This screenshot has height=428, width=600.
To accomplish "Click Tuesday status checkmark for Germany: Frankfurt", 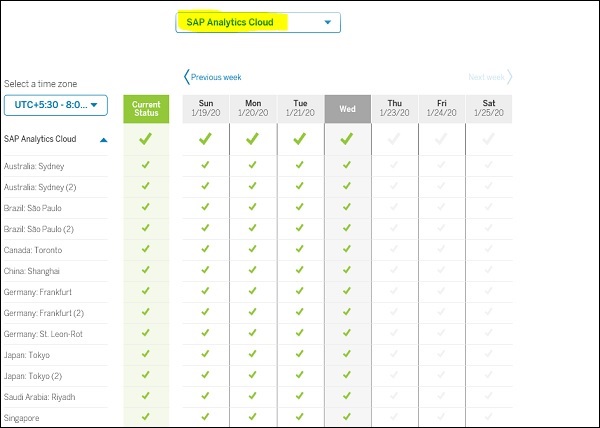I will [x=299, y=291].
